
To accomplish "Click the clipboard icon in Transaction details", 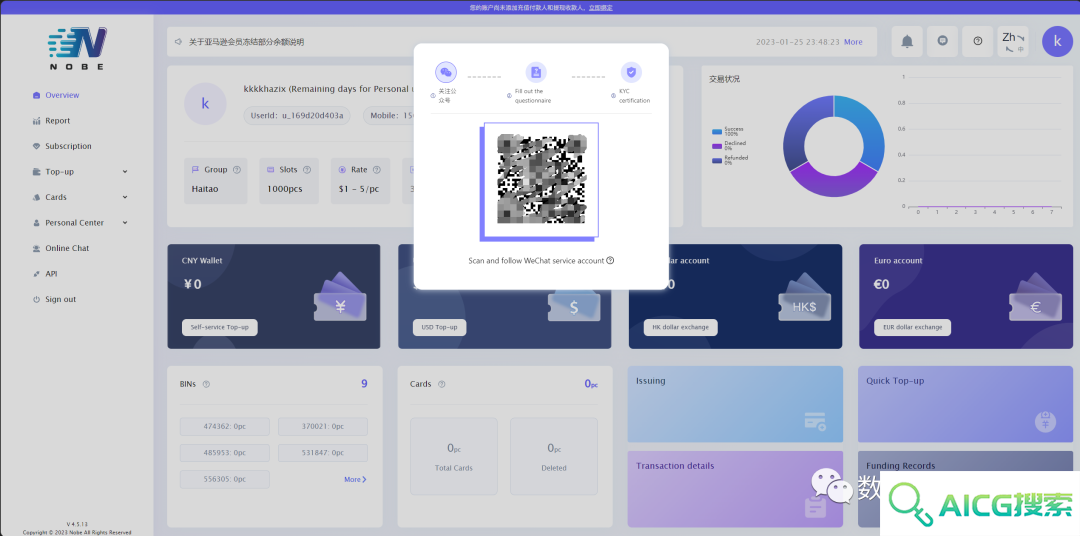I will pyautogui.click(x=816, y=506).
